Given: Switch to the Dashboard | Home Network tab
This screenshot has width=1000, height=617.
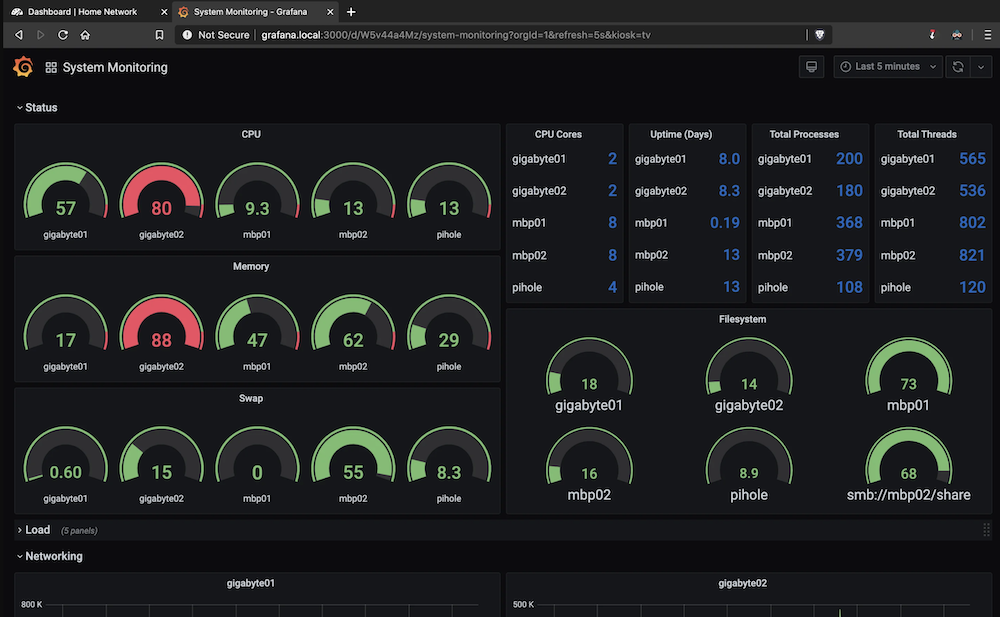Looking at the screenshot, I should tap(83, 12).
